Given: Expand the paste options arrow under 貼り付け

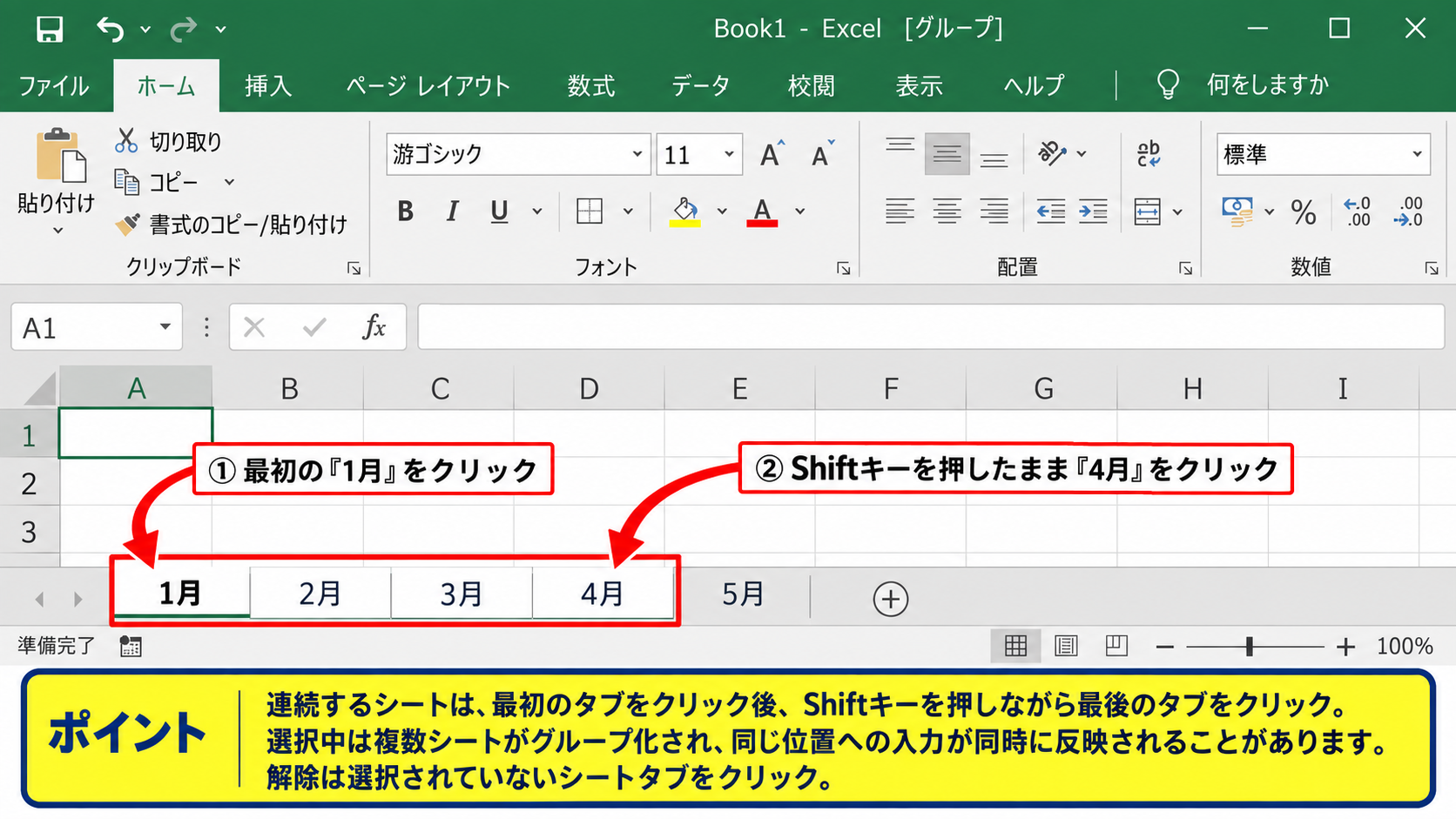Looking at the screenshot, I should point(57,231).
